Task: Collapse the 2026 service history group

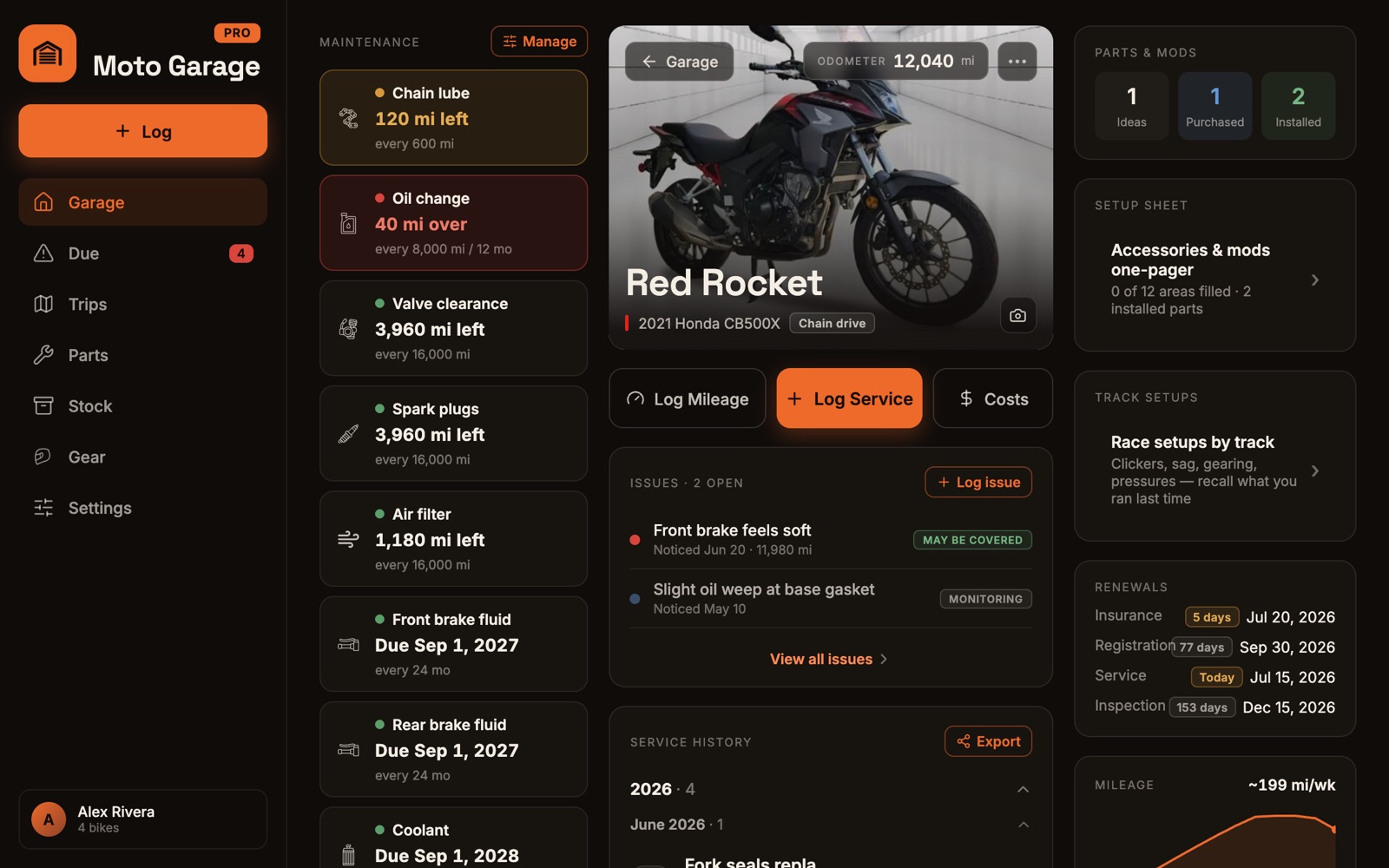Action: (1023, 789)
